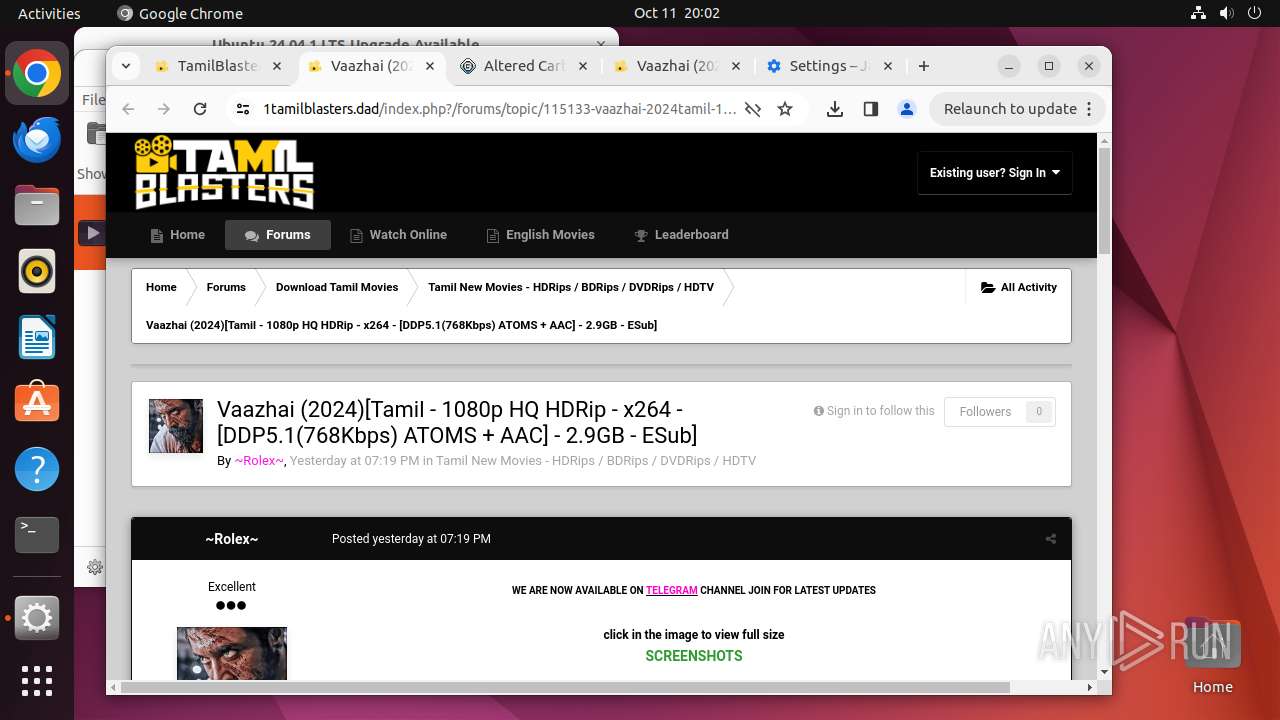The image size is (1280, 720).
Task: Open ~Rolex~ author link under title
Action: [x=259, y=461]
